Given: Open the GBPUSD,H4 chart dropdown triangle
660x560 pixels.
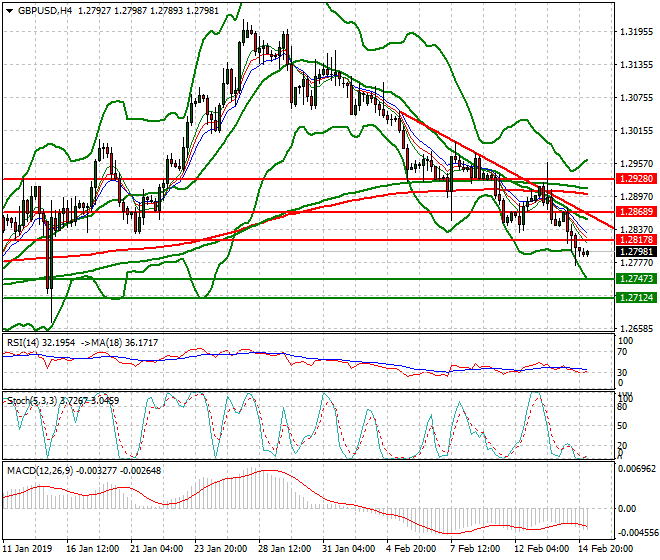Looking at the screenshot, I should [9, 11].
